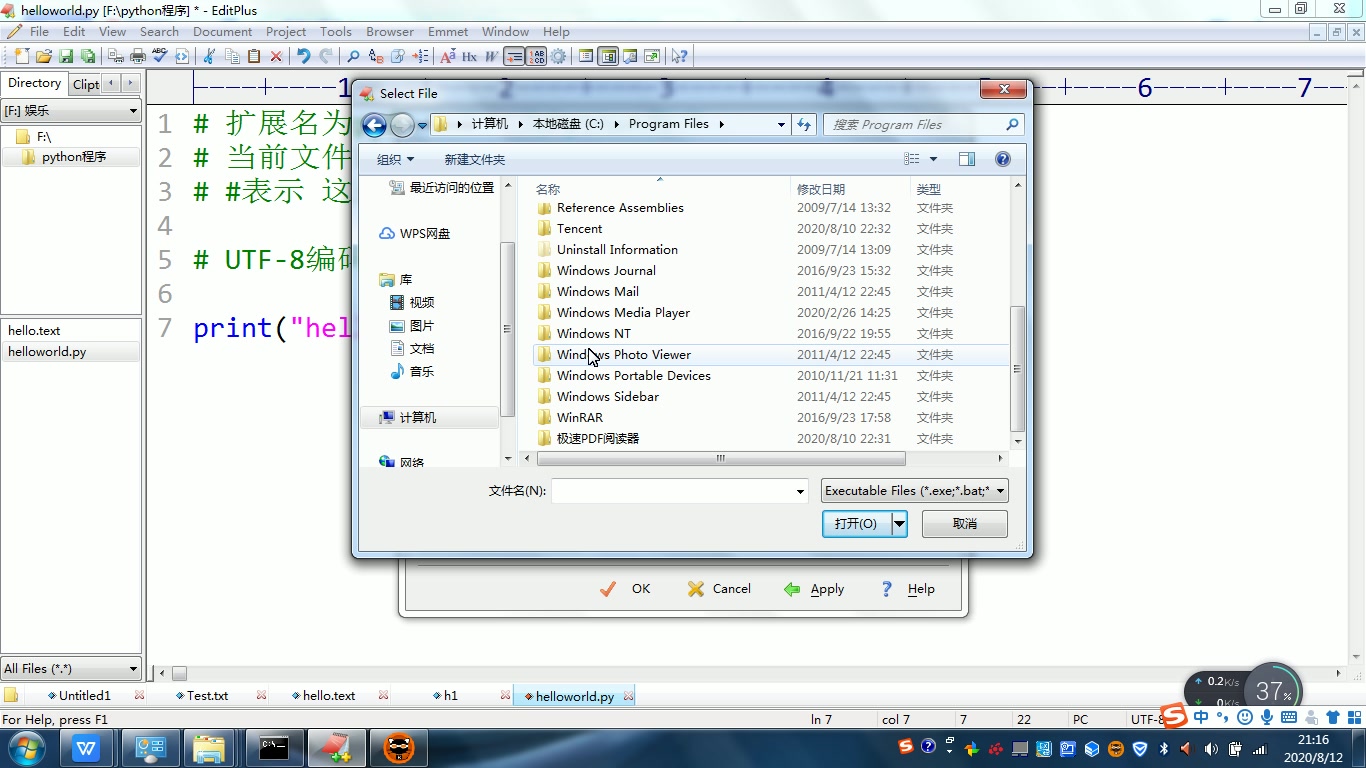Click the Help icon in the Select File dialog

(x=1002, y=158)
